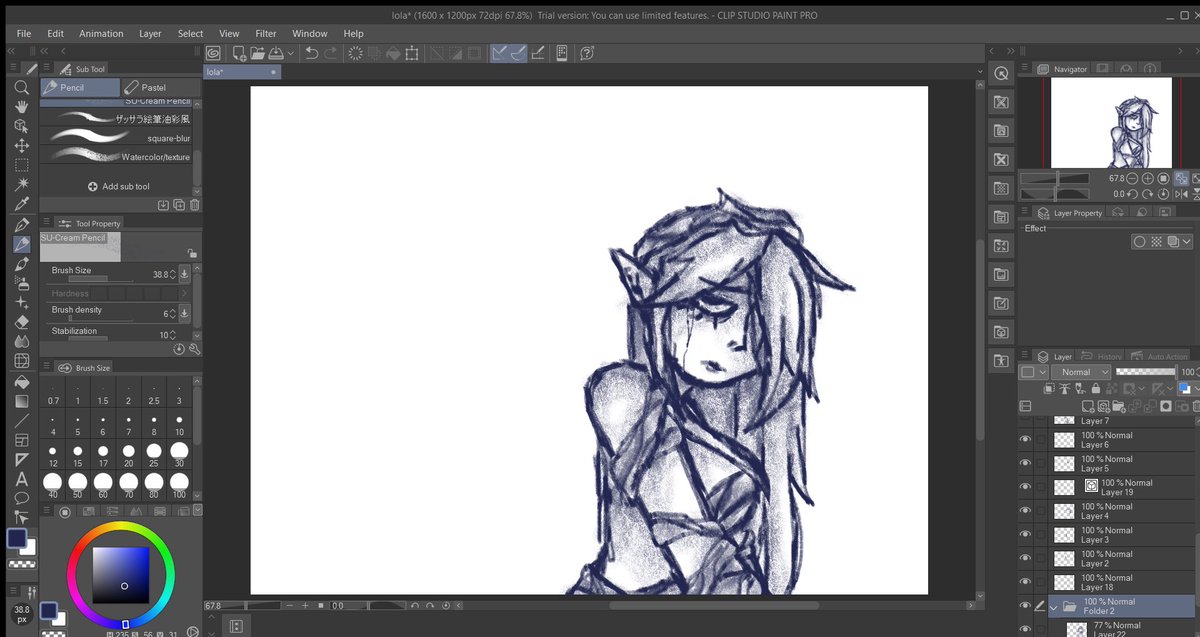Select the Frame border tool

(x=21, y=440)
